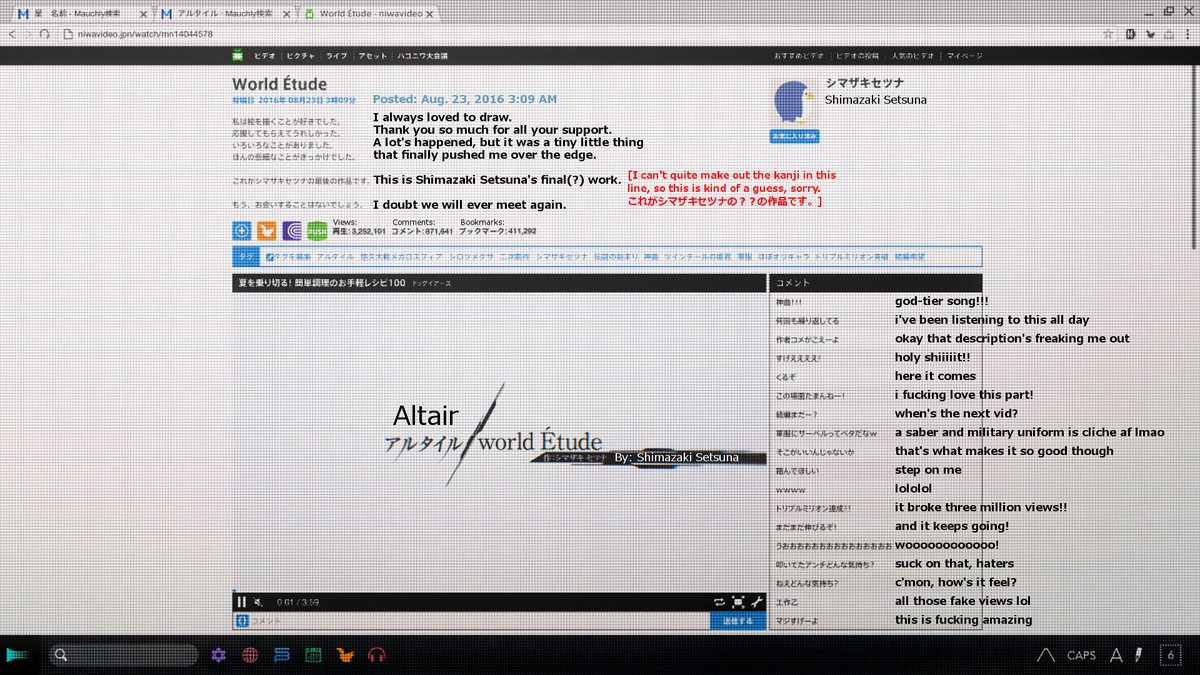Select the トリプルミリオン突破 tag
The image size is (1200, 675).
[x=851, y=256]
